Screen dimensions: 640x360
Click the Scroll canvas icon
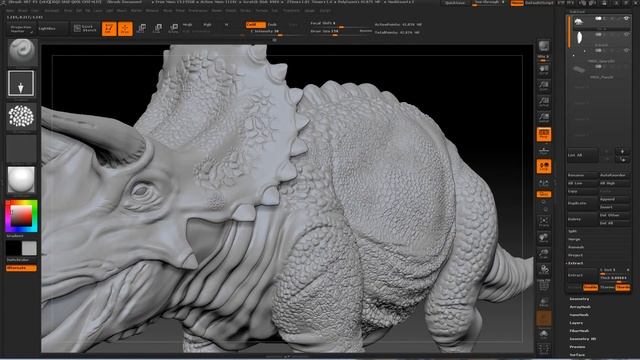[544, 70]
